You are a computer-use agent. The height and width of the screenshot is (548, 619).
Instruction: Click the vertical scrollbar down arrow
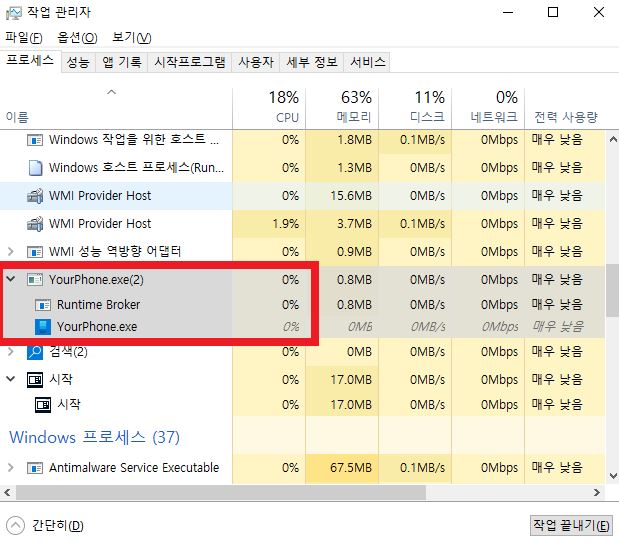613,476
